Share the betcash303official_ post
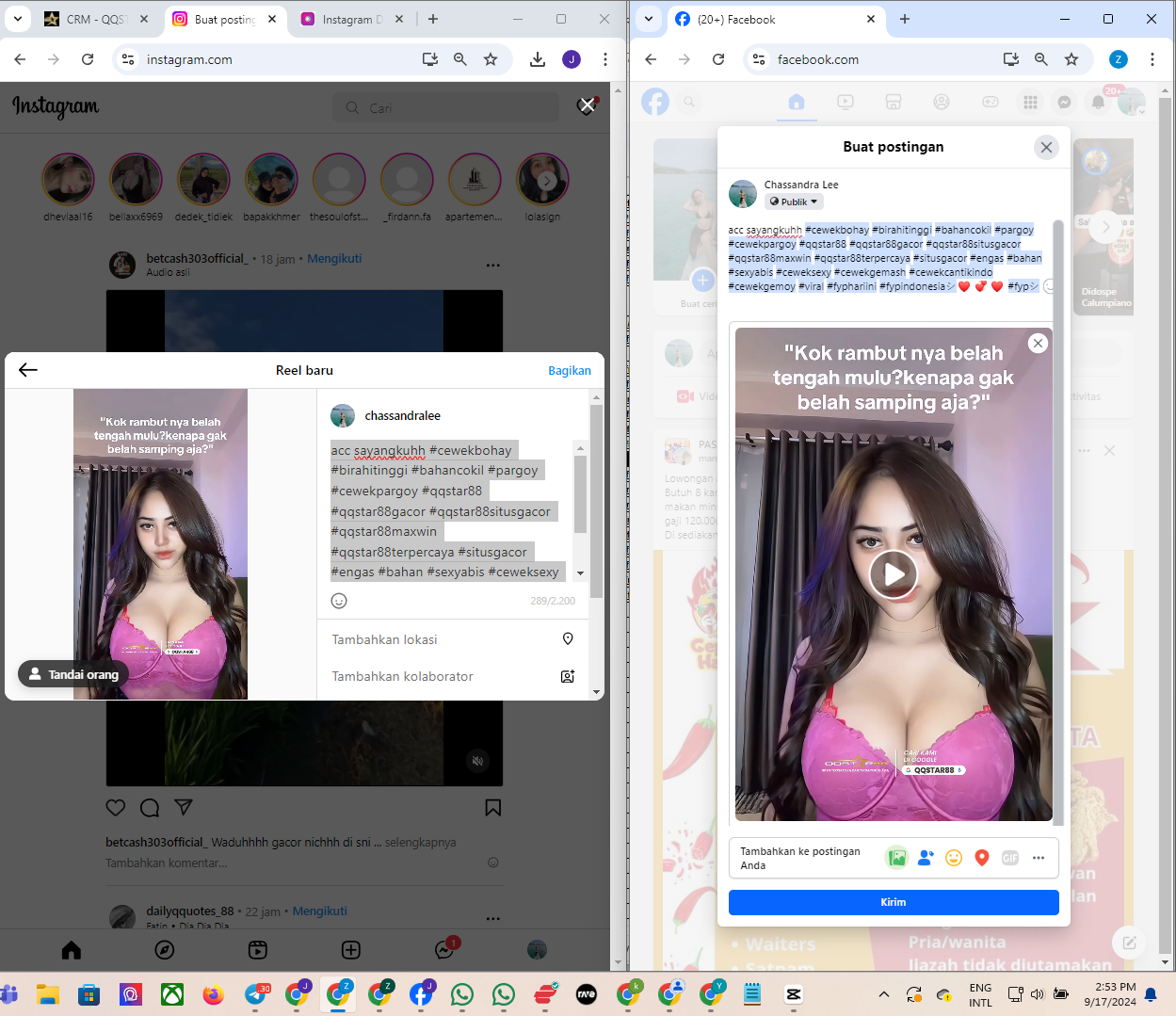 click(x=184, y=807)
